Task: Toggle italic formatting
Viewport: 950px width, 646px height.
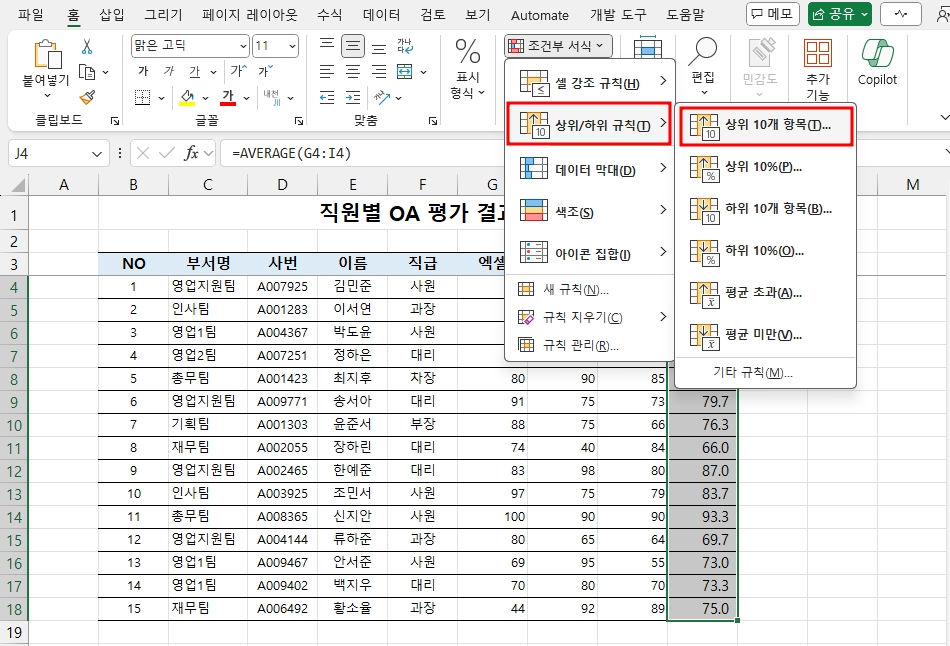Action: 168,72
